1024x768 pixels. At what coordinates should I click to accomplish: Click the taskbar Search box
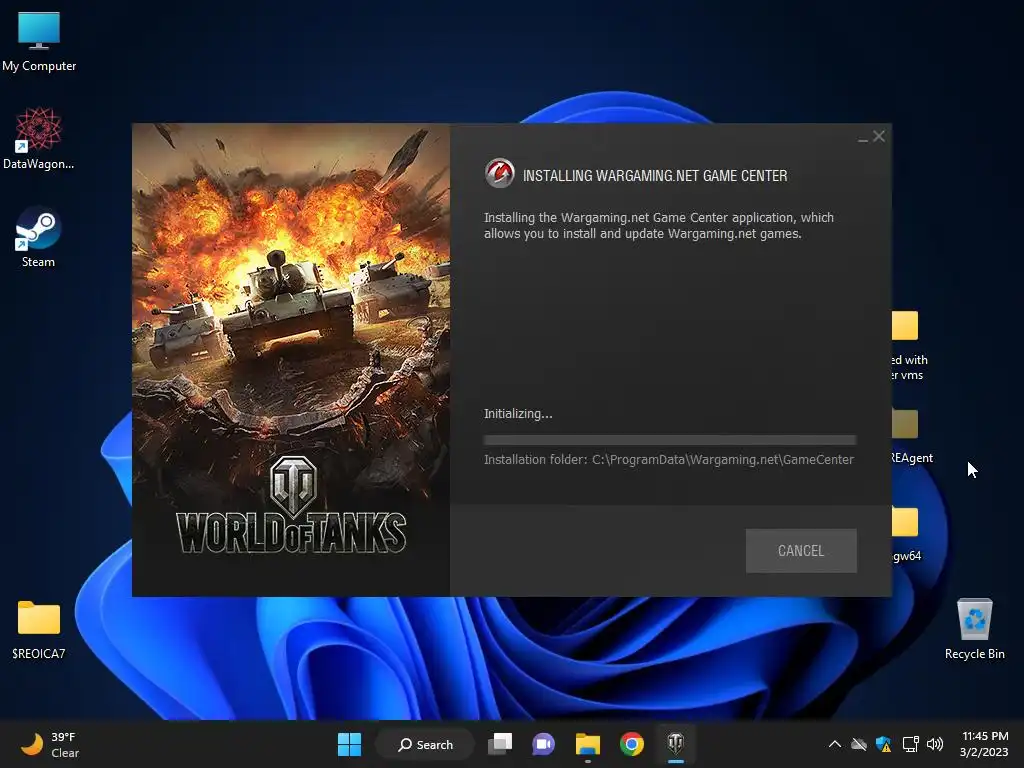425,744
